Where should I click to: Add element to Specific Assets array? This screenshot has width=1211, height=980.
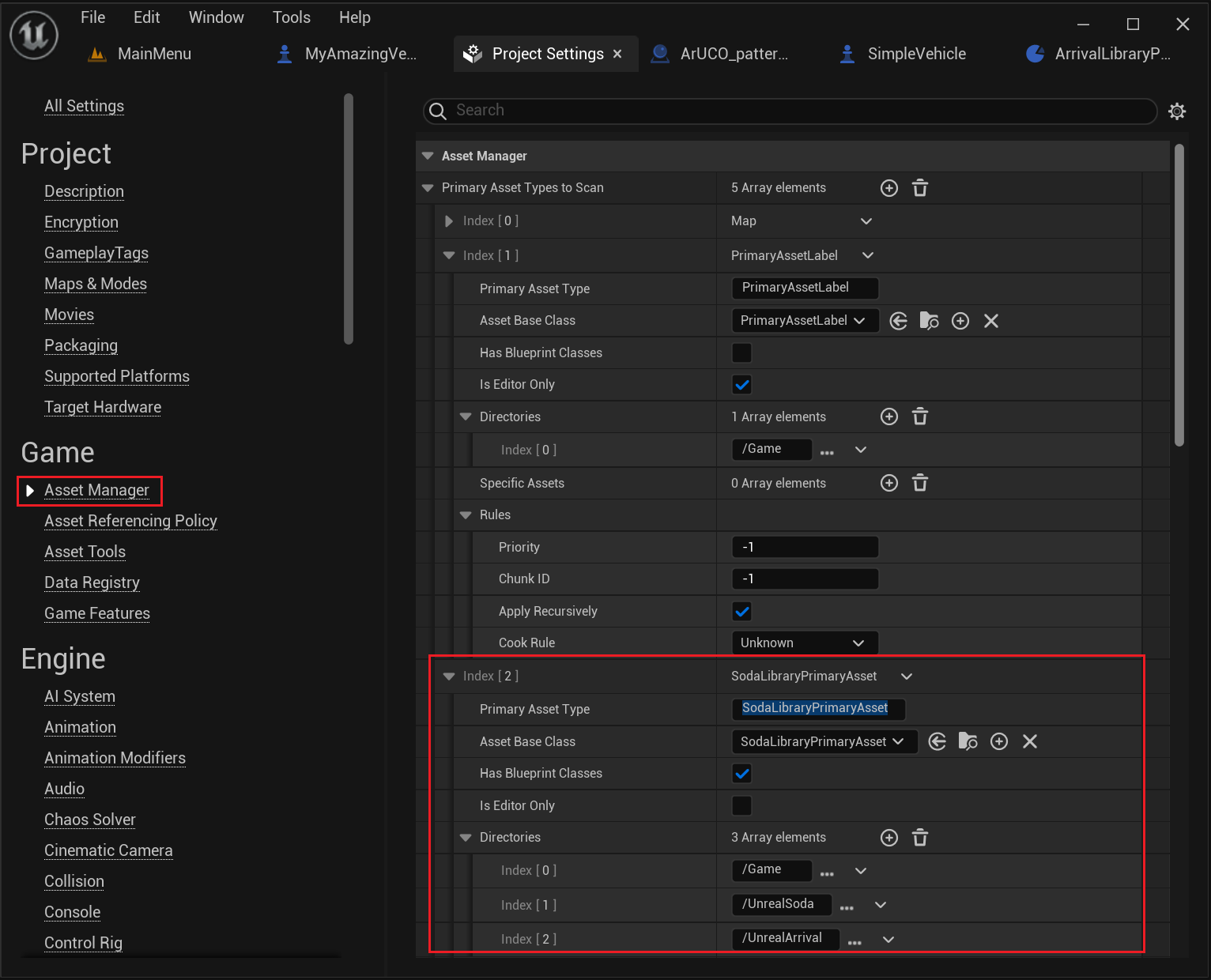[x=889, y=483]
